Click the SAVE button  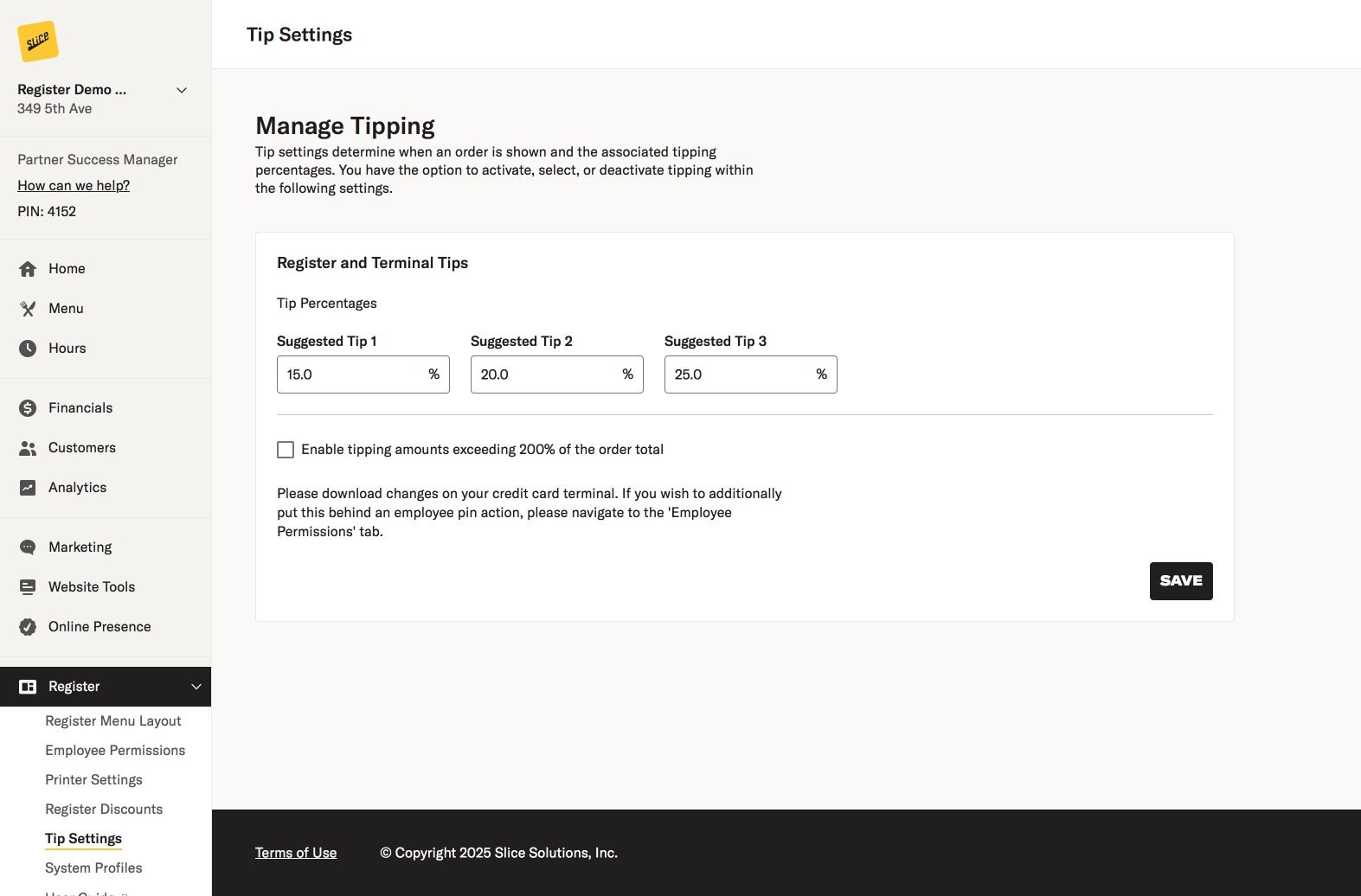point(1181,581)
